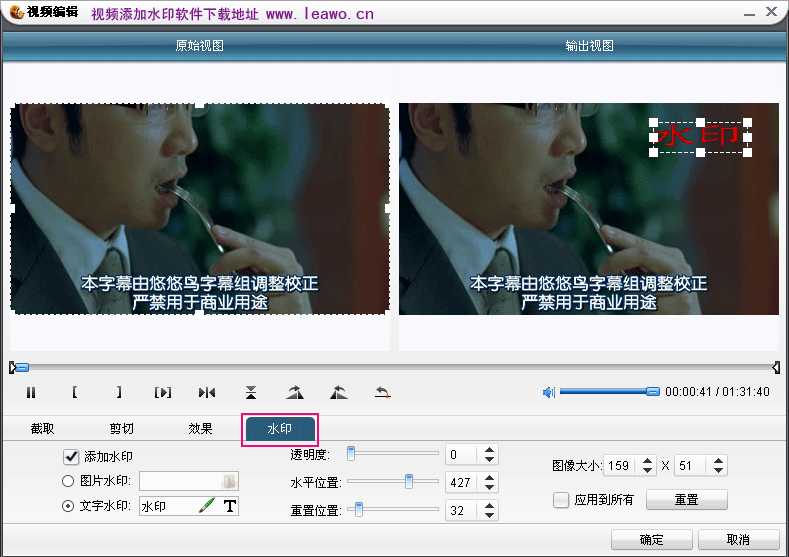This screenshot has width=789, height=557.
Task: Click the 确定 button
Action: 652,540
